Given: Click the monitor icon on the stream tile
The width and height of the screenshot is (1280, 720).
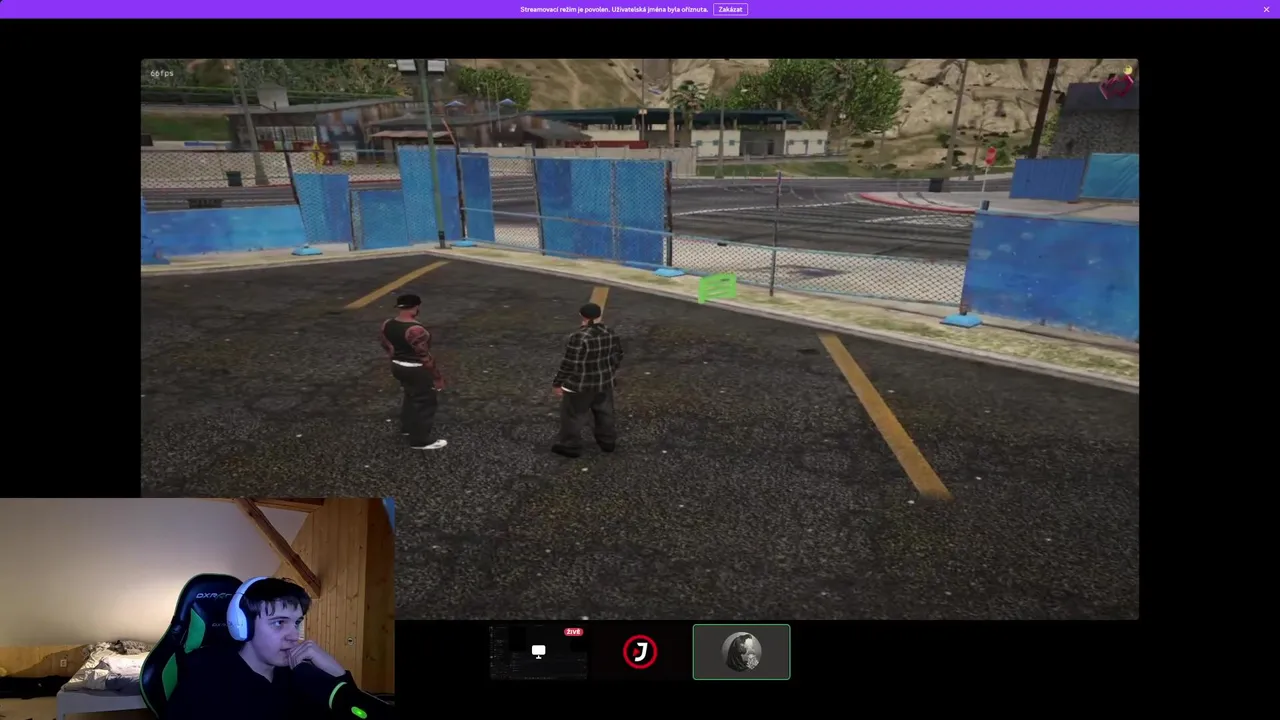Looking at the screenshot, I should pyautogui.click(x=538, y=651).
